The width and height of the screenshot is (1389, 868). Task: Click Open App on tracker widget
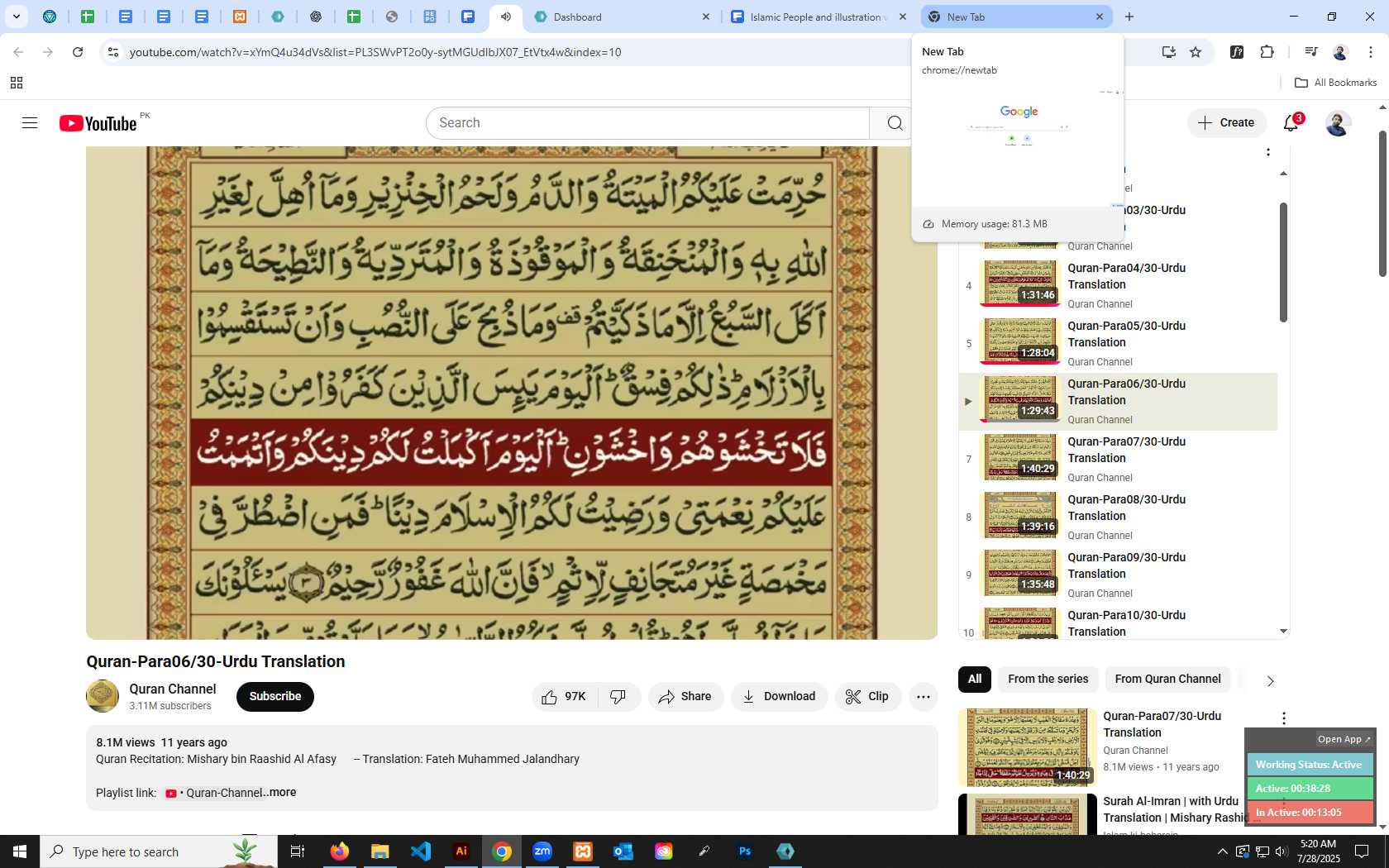click(1344, 740)
